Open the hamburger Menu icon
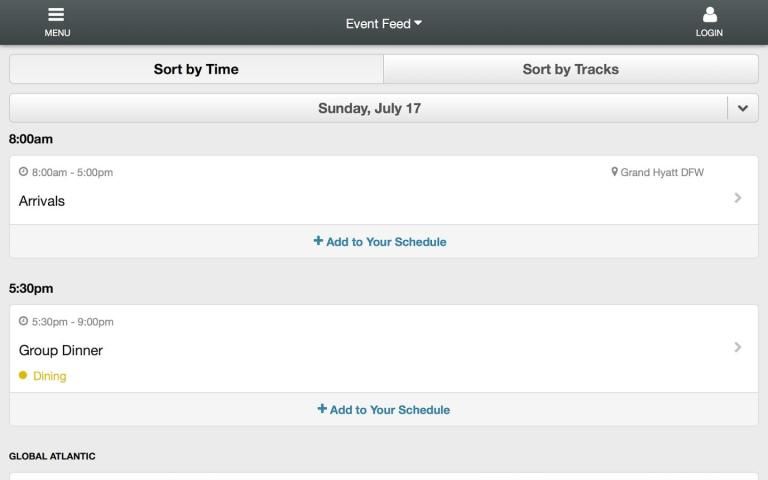This screenshot has width=768, height=480. (x=56, y=15)
